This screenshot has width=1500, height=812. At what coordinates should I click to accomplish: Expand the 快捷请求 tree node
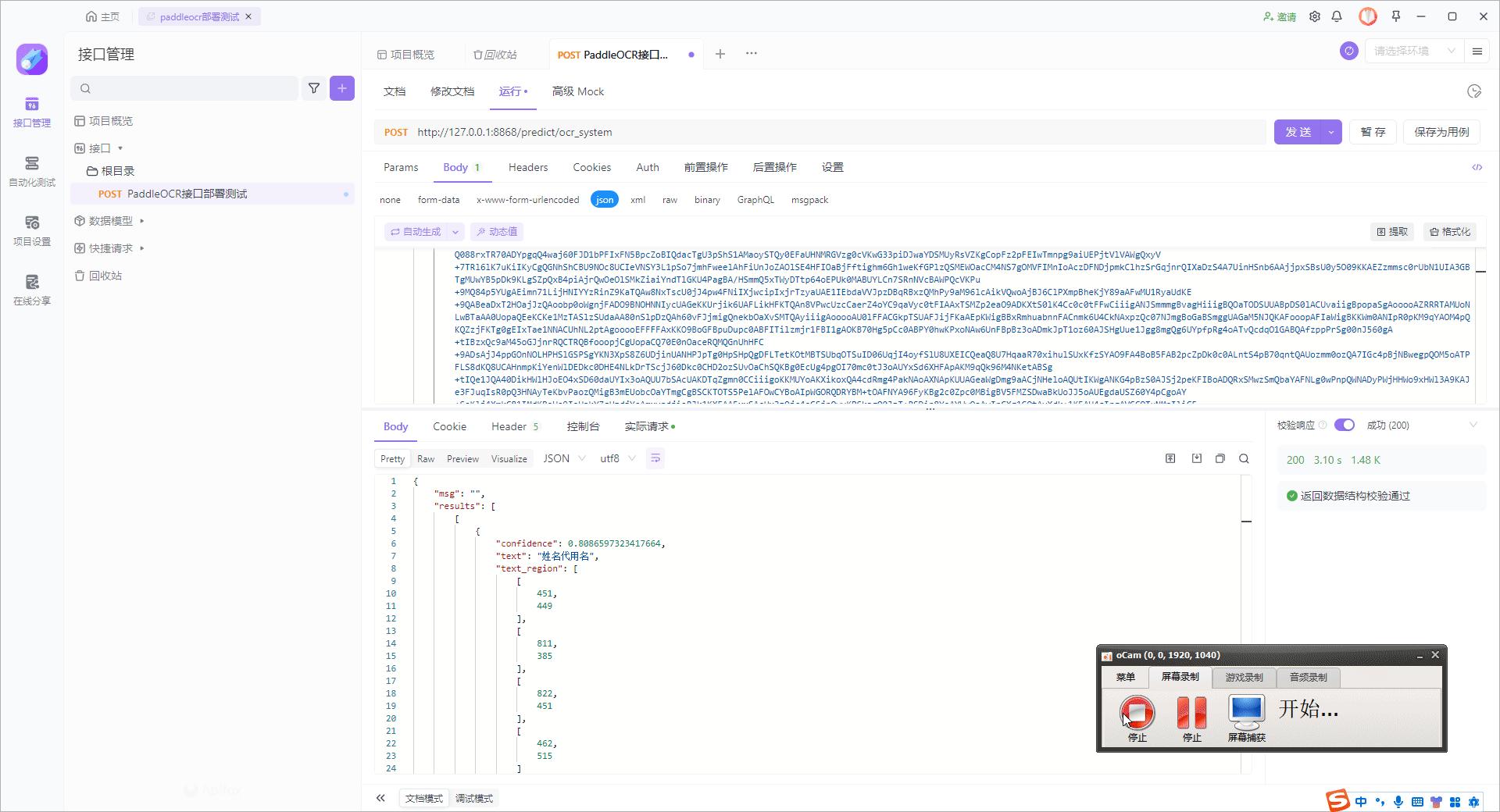pyautogui.click(x=141, y=248)
